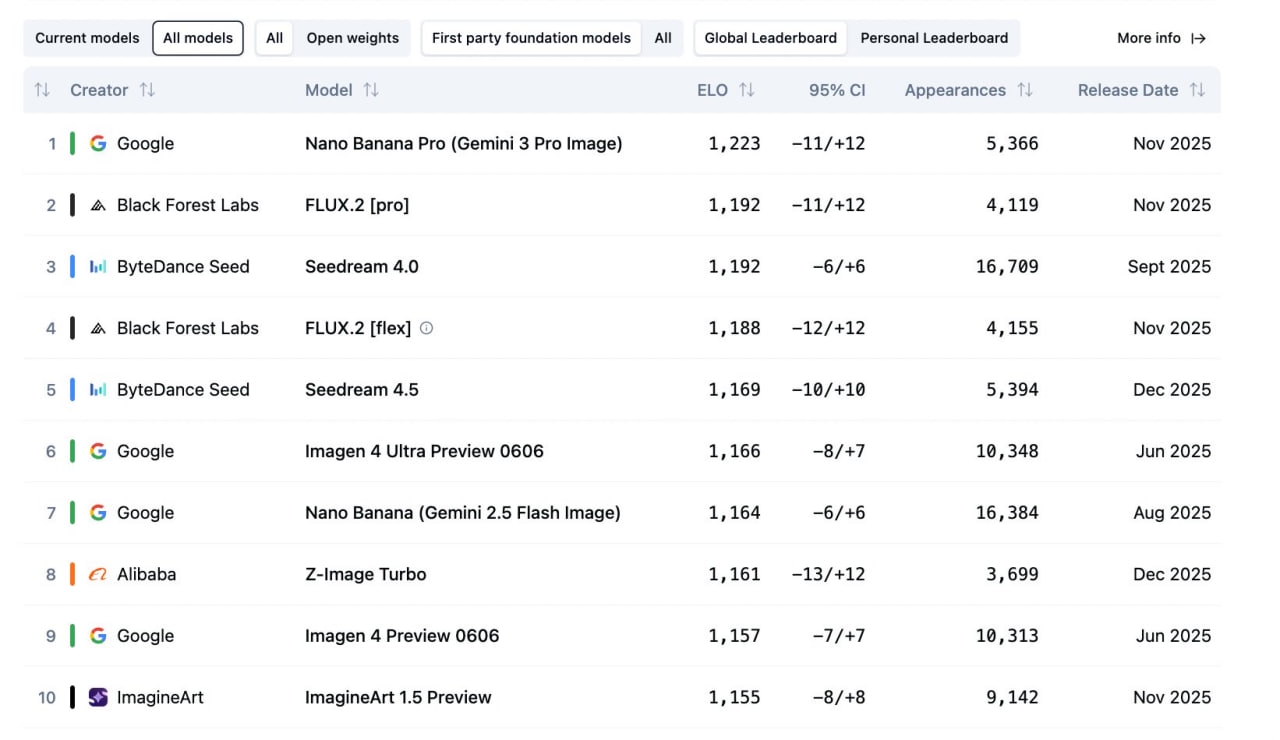Viewport: 1280px width, 740px height.
Task: Select the Global Leaderboard tab
Action: click(770, 38)
